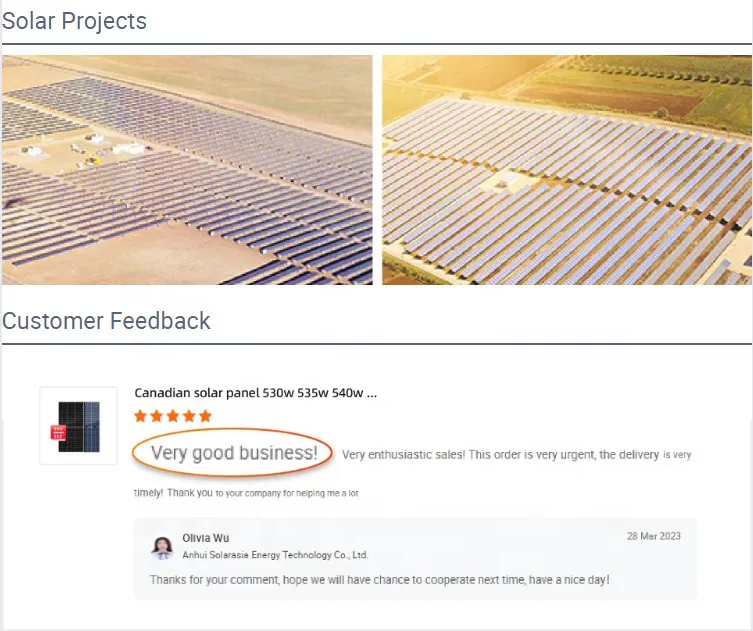Click Olivia Wu's avatar picture

point(162,547)
